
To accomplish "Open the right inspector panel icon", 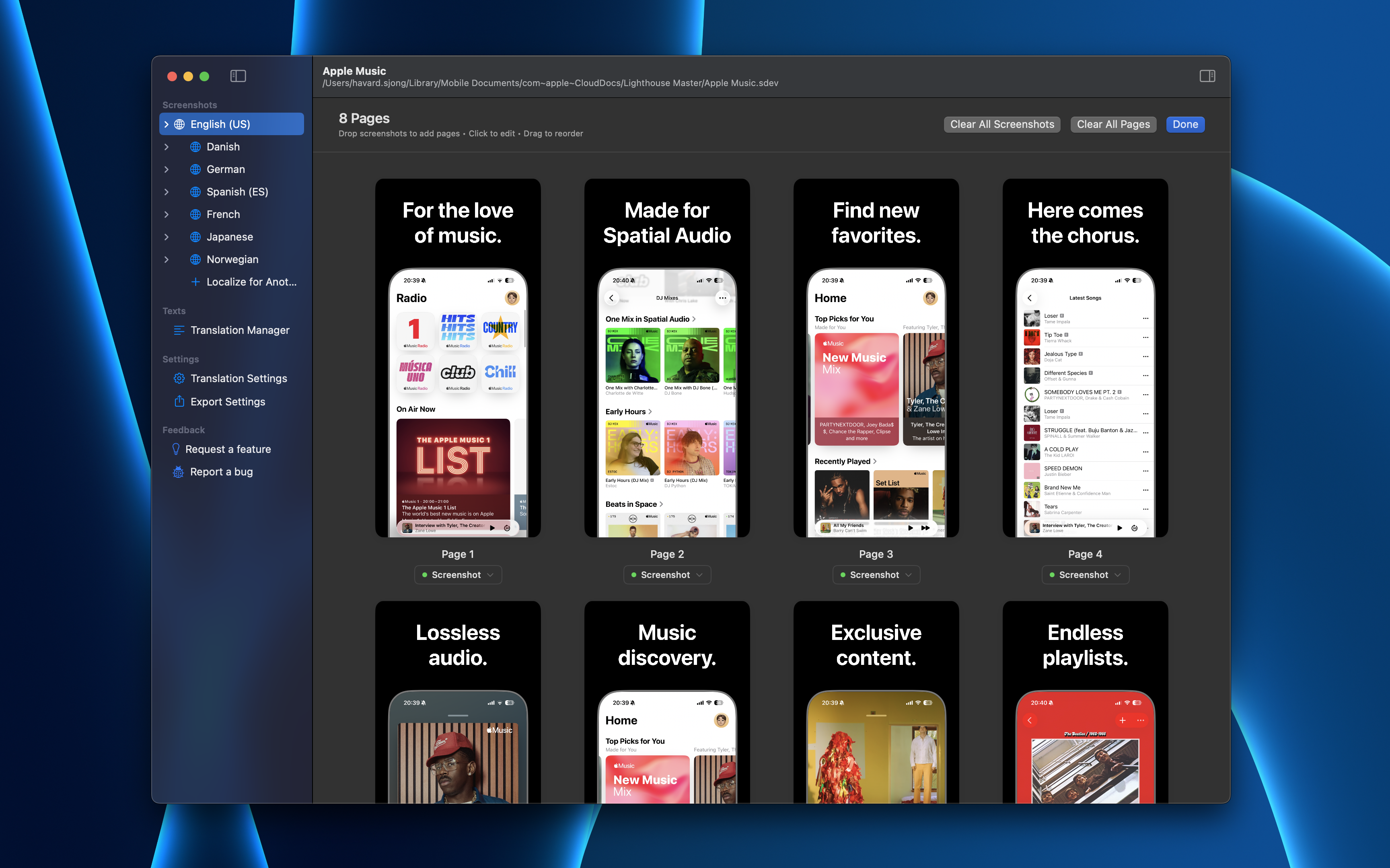I will coord(1207,76).
